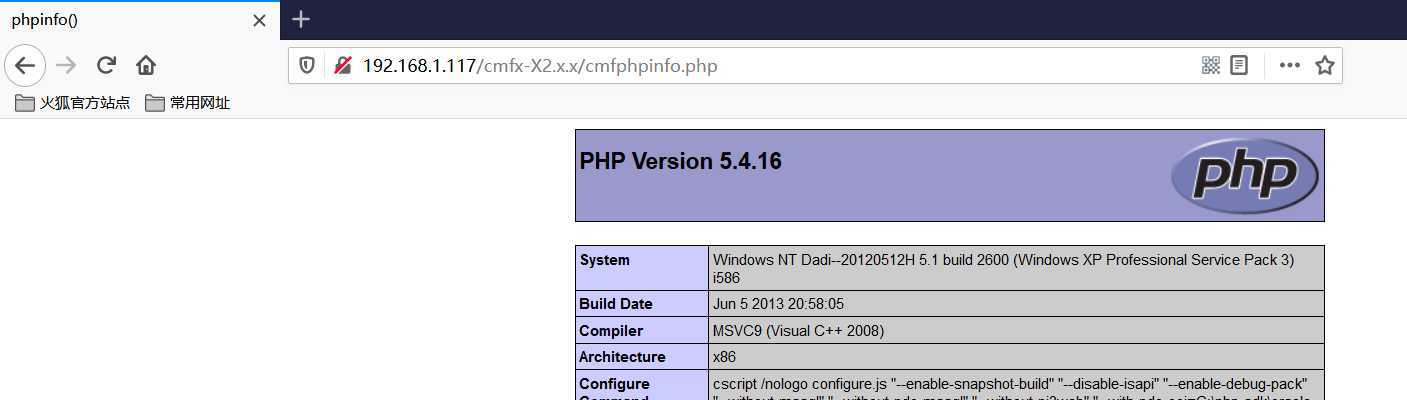1407x400 pixels.
Task: Click the insecure connection lock icon
Action: 343,66
